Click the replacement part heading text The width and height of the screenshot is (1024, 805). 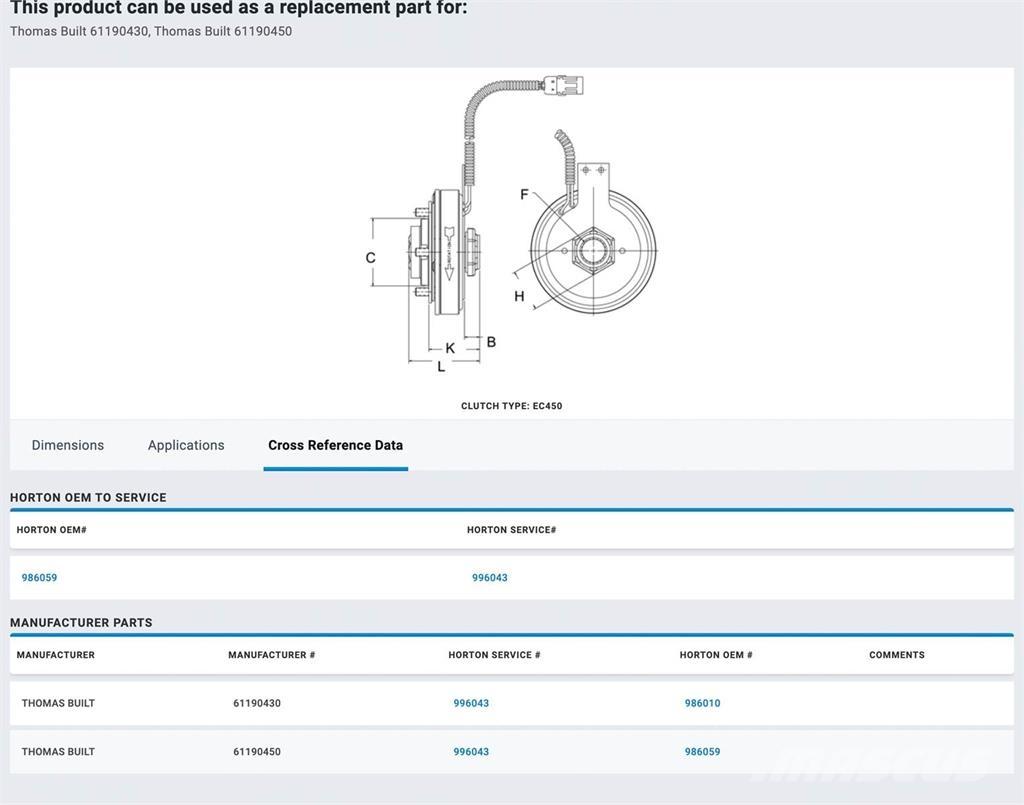pyautogui.click(x=238, y=8)
